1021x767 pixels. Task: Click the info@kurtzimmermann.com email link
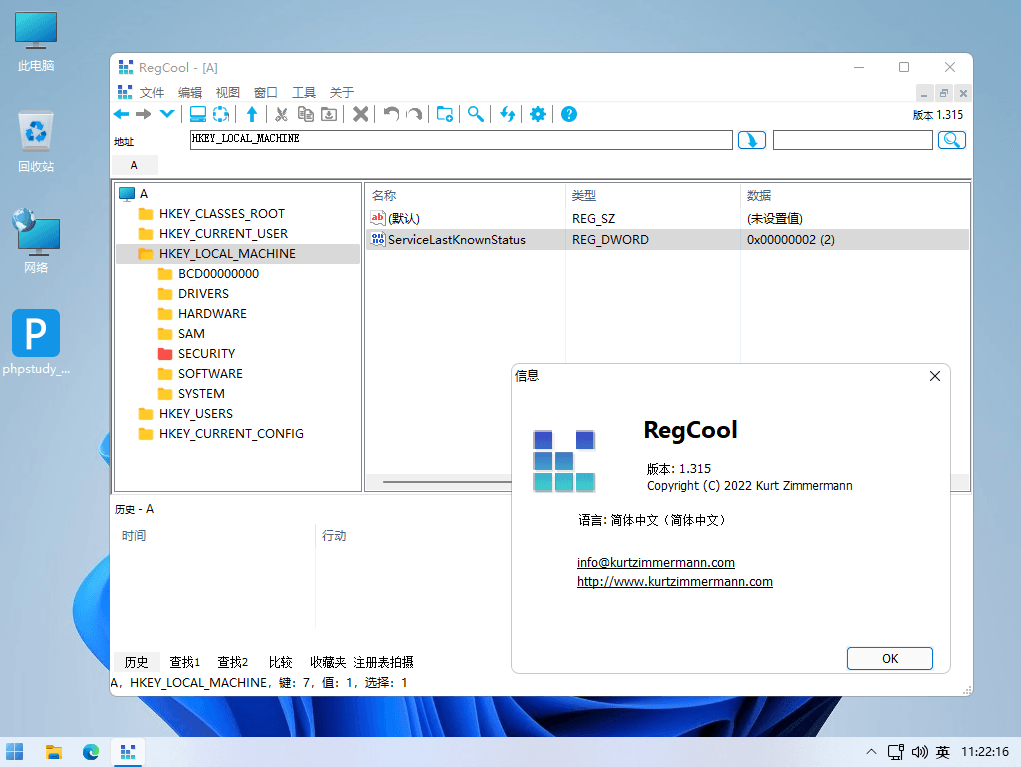click(x=656, y=563)
